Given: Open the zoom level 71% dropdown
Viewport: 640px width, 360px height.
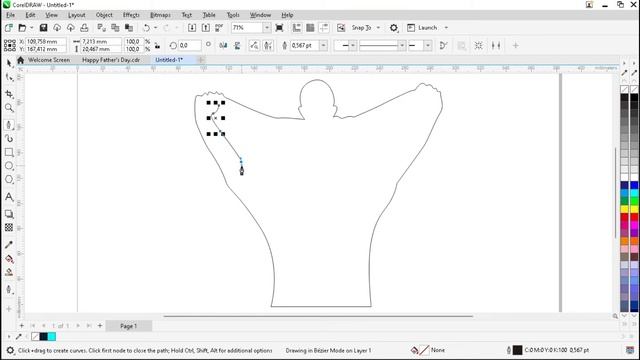Looking at the screenshot, I should click(267, 28).
